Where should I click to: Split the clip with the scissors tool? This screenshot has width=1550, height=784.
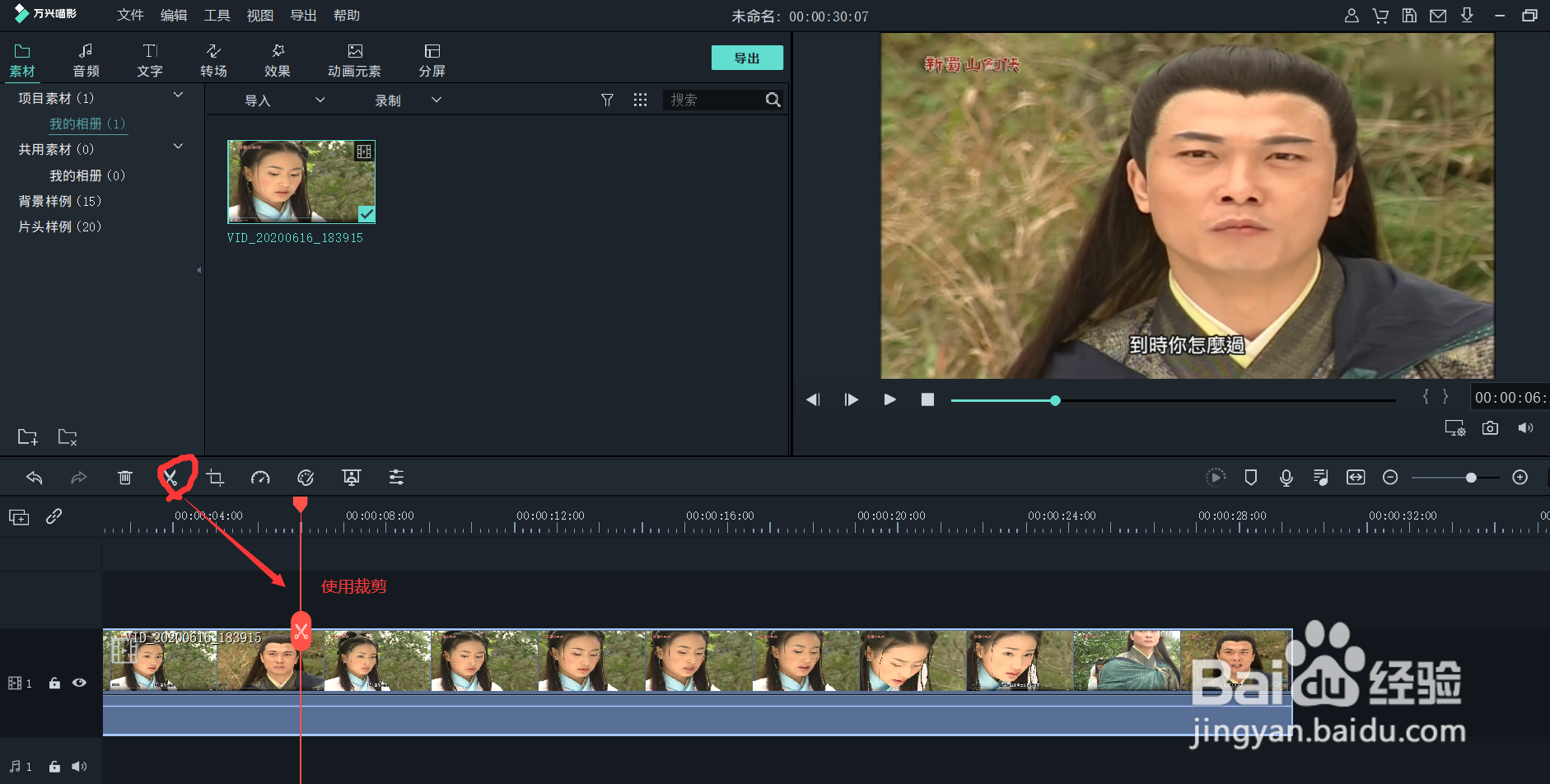point(170,478)
